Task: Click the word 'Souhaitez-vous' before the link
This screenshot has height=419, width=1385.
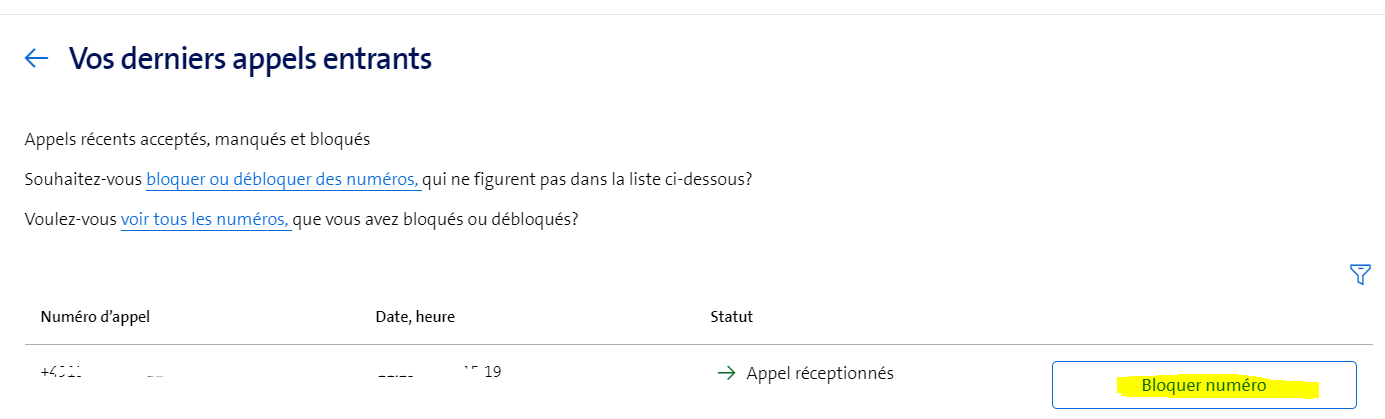Action: click(x=84, y=180)
